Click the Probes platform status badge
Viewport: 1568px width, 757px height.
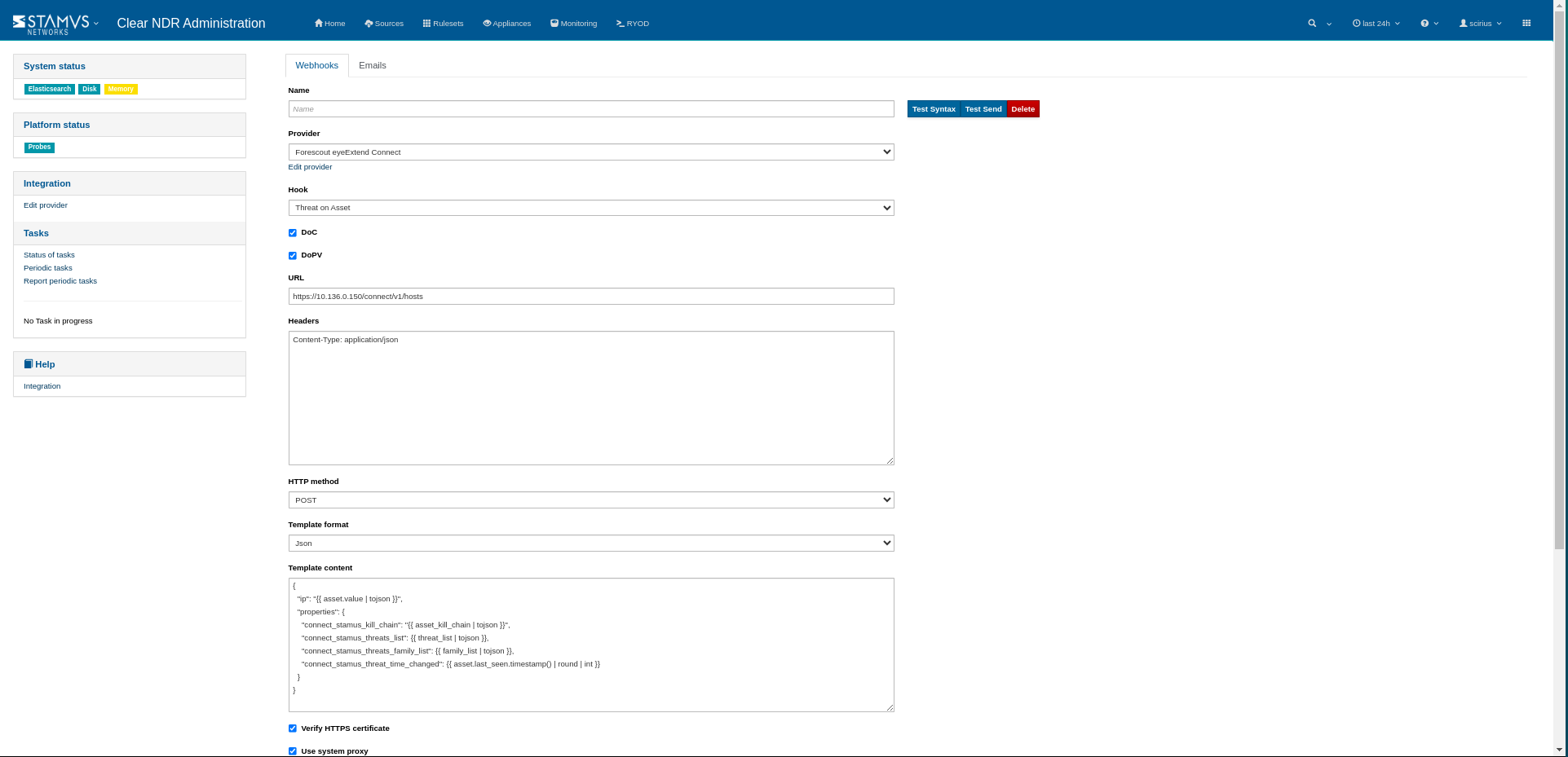[39, 147]
